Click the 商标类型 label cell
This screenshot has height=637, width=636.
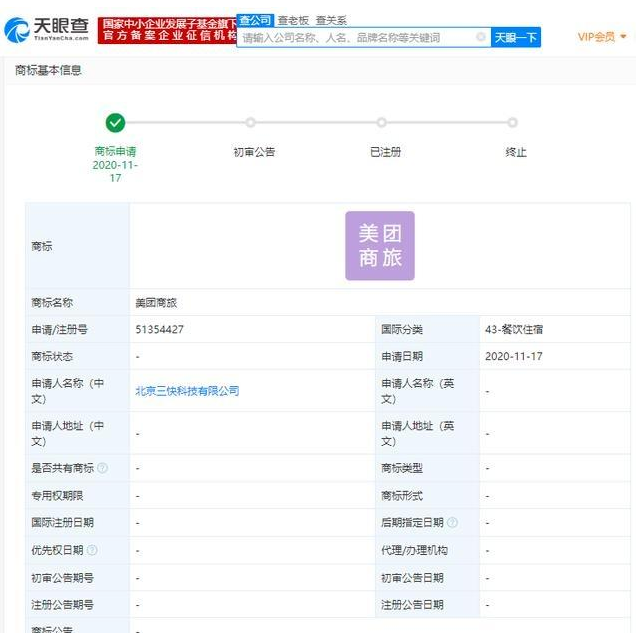coord(427,468)
